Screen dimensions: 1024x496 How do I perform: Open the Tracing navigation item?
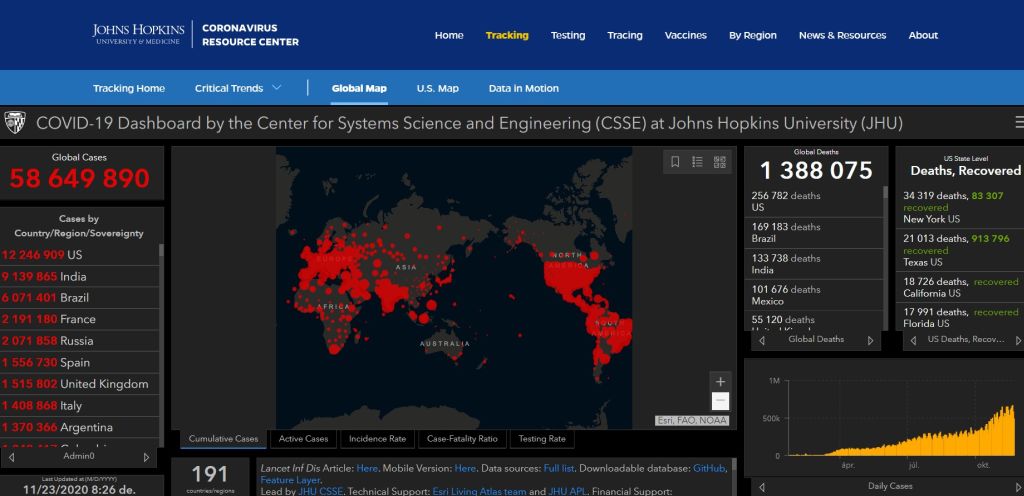click(625, 35)
